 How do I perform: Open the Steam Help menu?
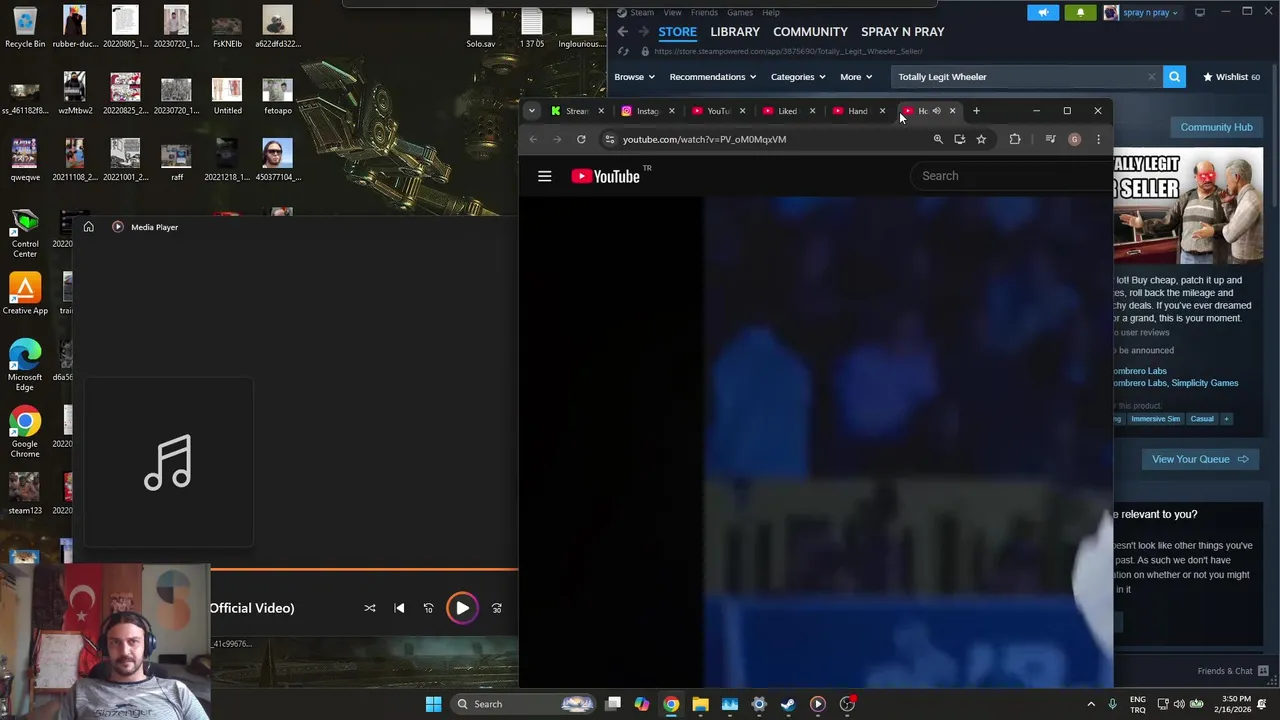[x=771, y=13]
